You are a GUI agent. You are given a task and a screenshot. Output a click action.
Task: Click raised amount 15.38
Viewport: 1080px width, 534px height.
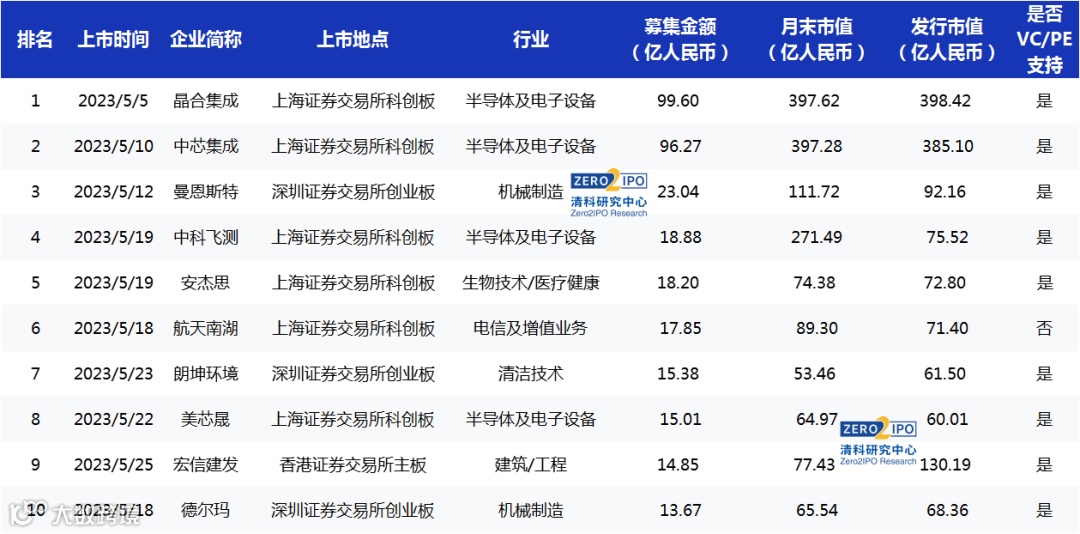[678, 373]
